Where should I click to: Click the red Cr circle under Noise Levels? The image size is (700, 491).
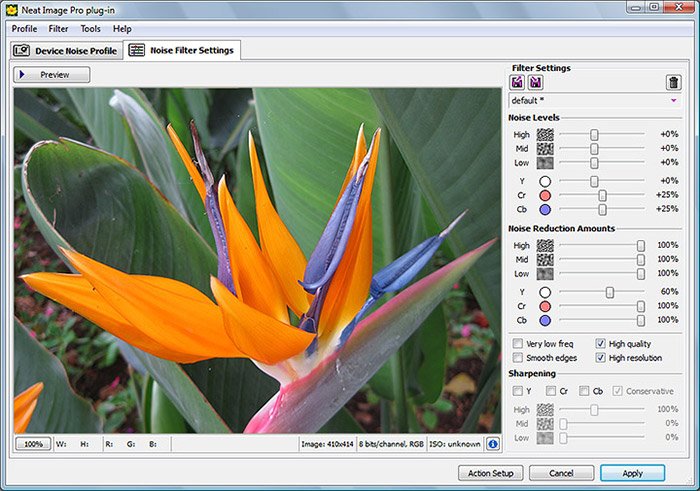(545, 195)
